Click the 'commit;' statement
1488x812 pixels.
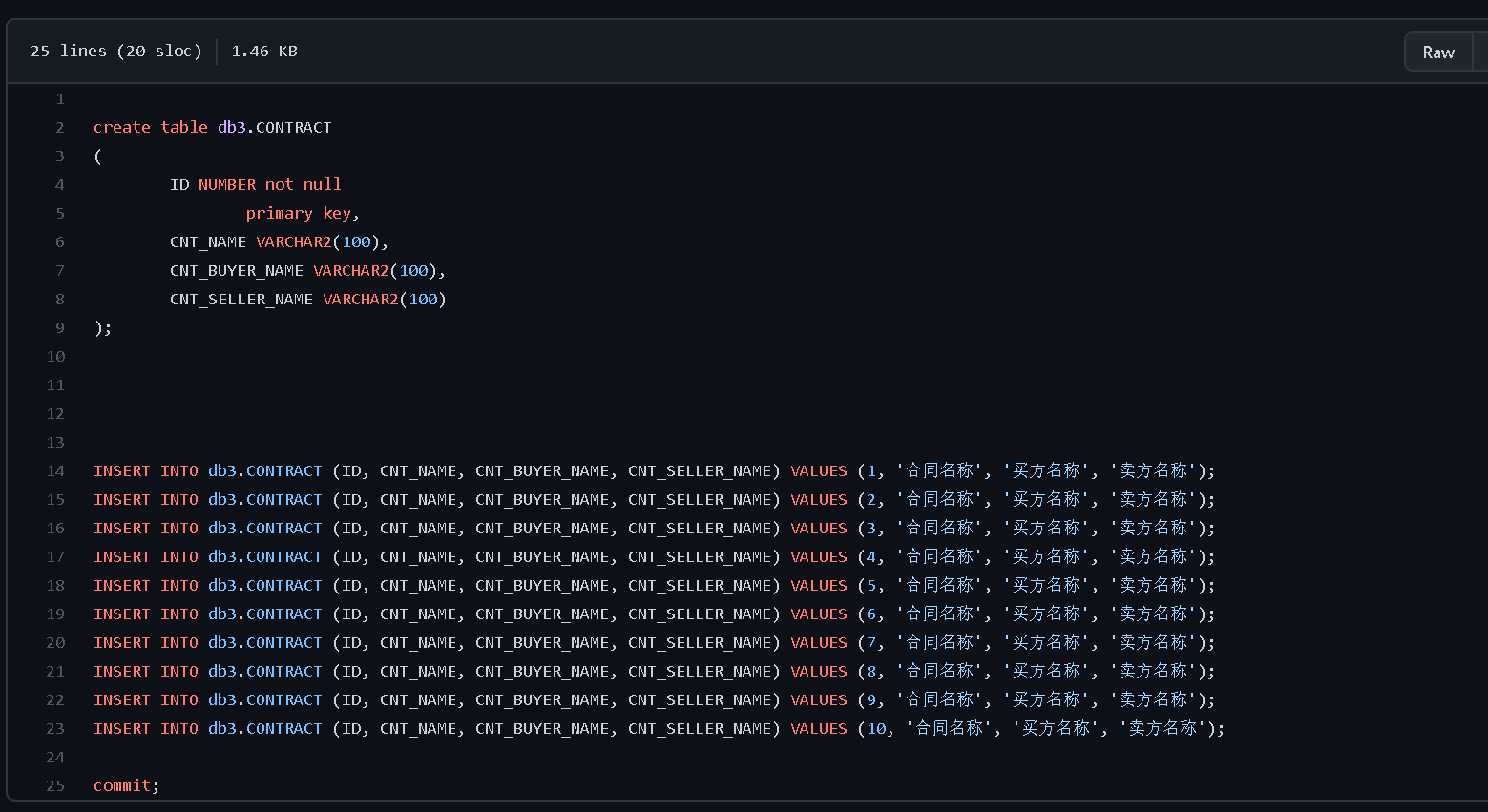[x=127, y=786]
